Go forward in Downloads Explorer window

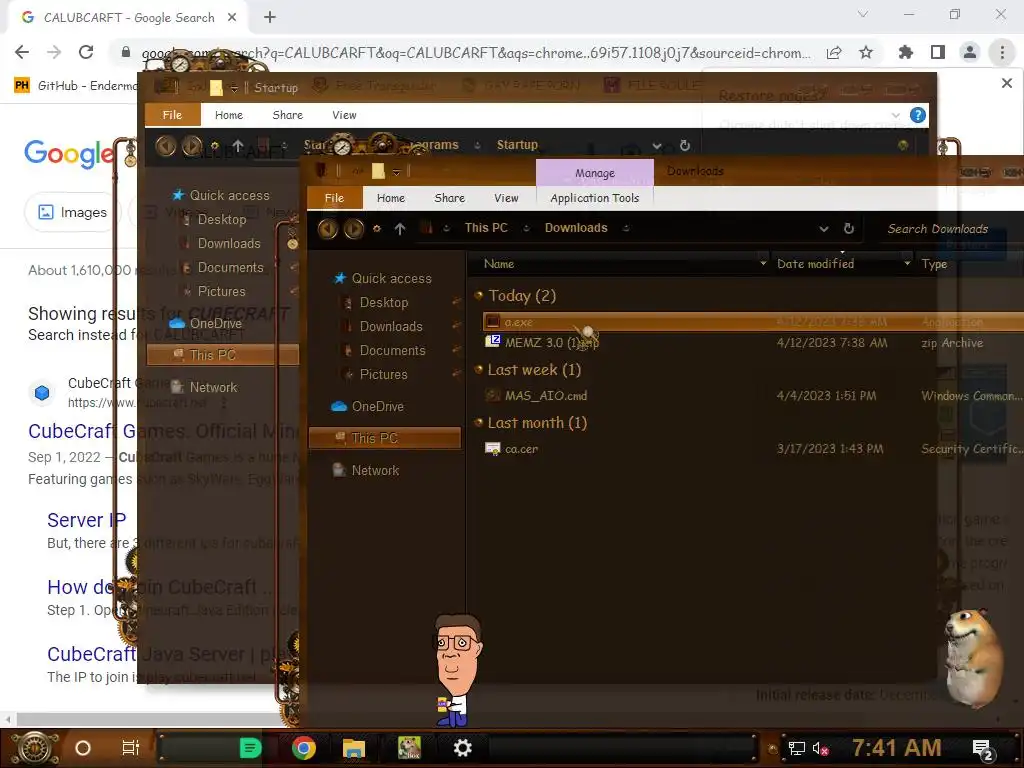(x=353, y=229)
